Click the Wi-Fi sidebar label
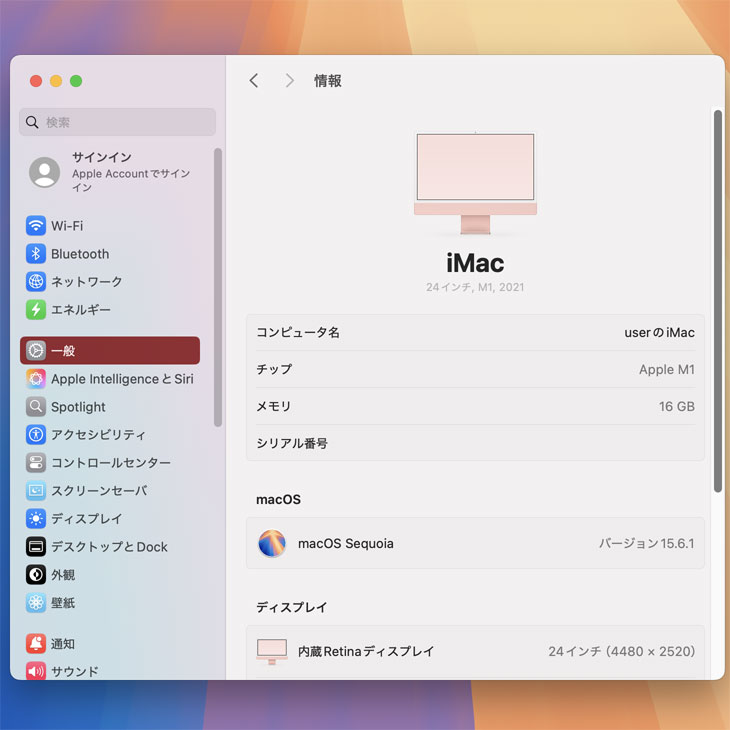 [67, 226]
